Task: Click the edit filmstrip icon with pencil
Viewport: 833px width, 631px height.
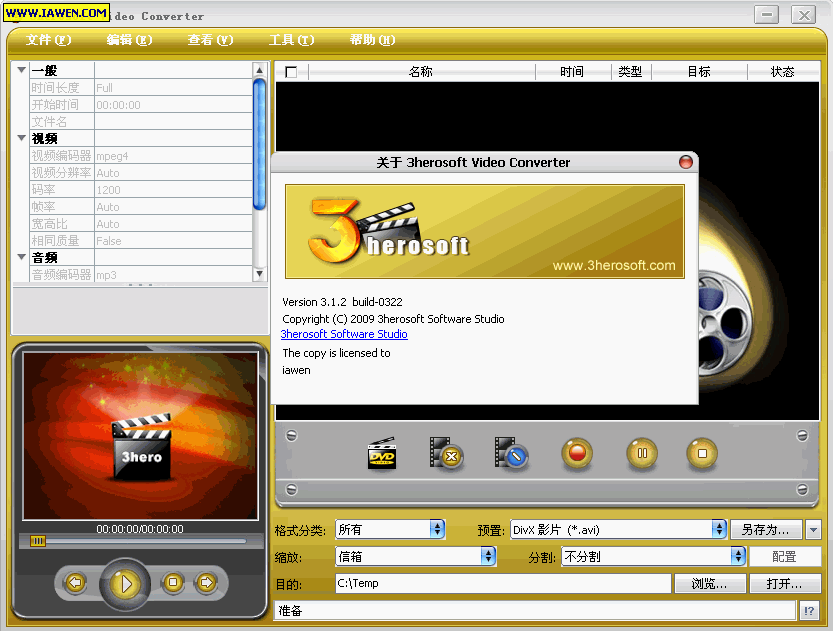Action: click(x=510, y=454)
